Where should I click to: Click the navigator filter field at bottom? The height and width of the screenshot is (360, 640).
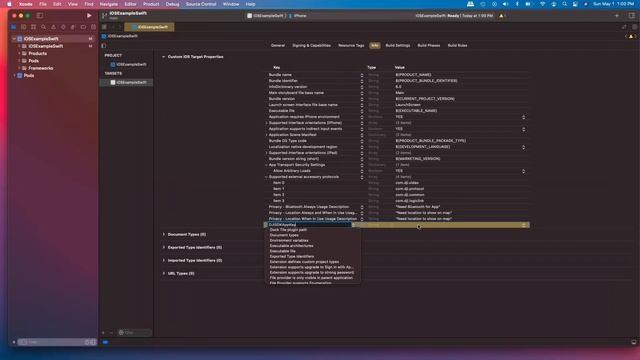pyautogui.click(x=56, y=342)
